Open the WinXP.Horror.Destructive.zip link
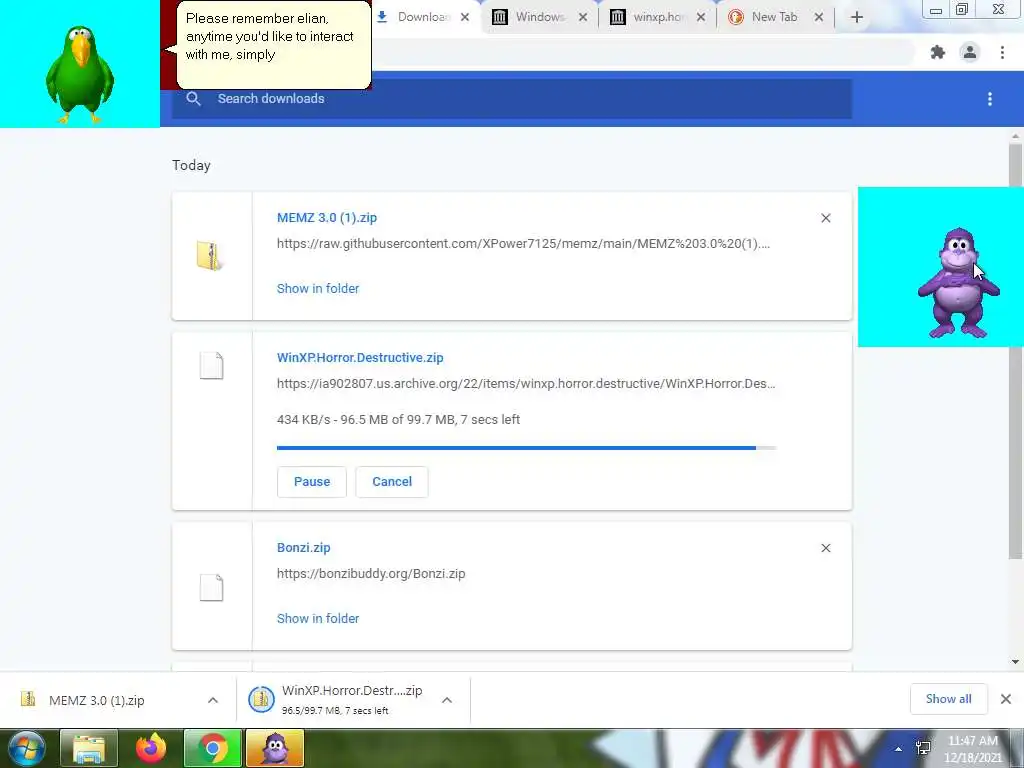Image resolution: width=1024 pixels, height=768 pixels. pos(360,358)
